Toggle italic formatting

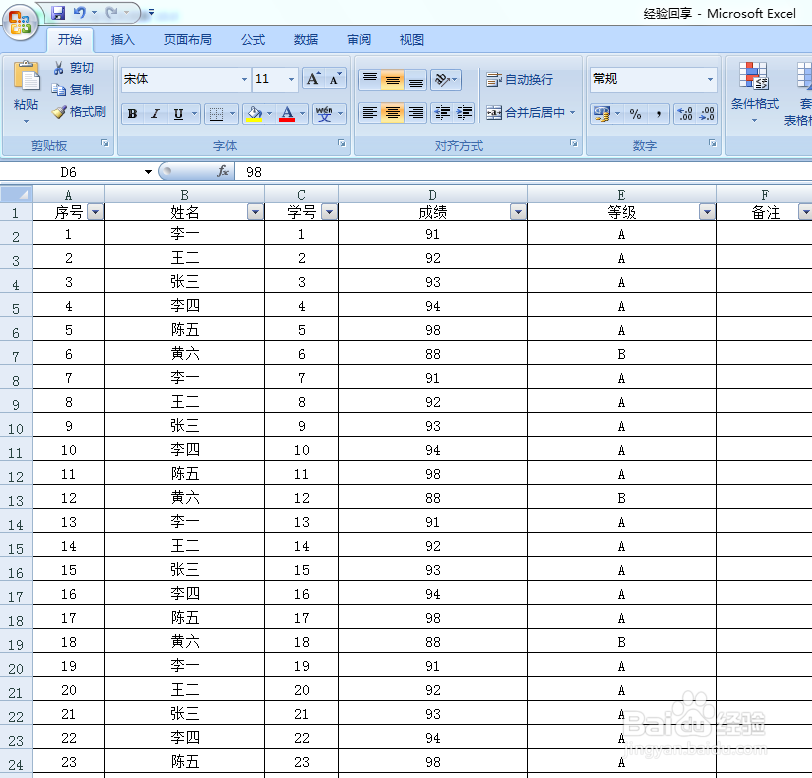(155, 114)
